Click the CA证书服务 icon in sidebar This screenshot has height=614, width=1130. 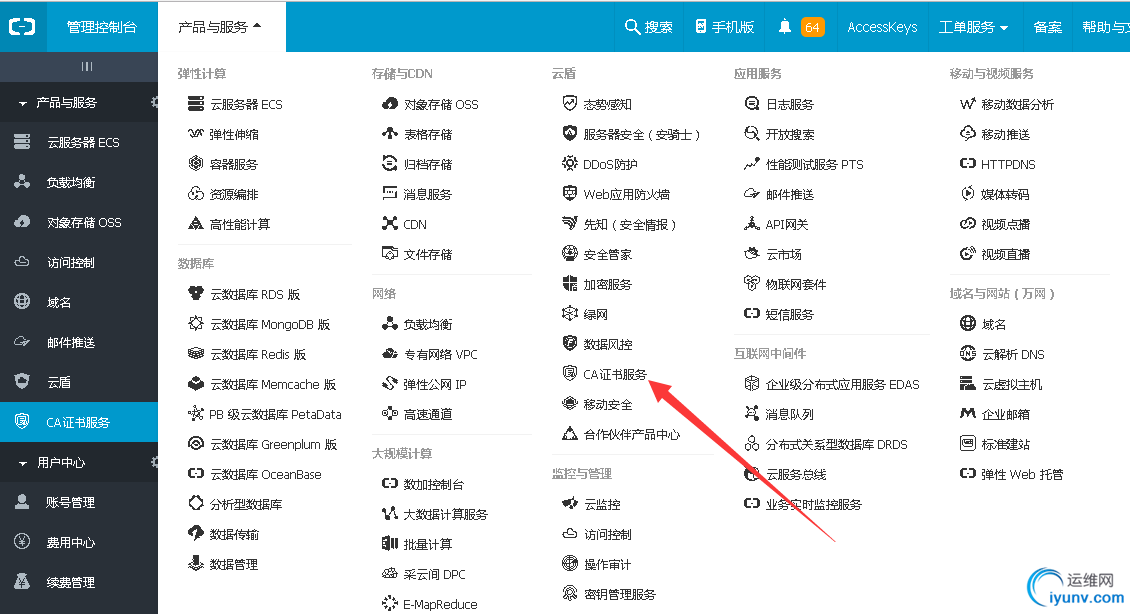22,422
